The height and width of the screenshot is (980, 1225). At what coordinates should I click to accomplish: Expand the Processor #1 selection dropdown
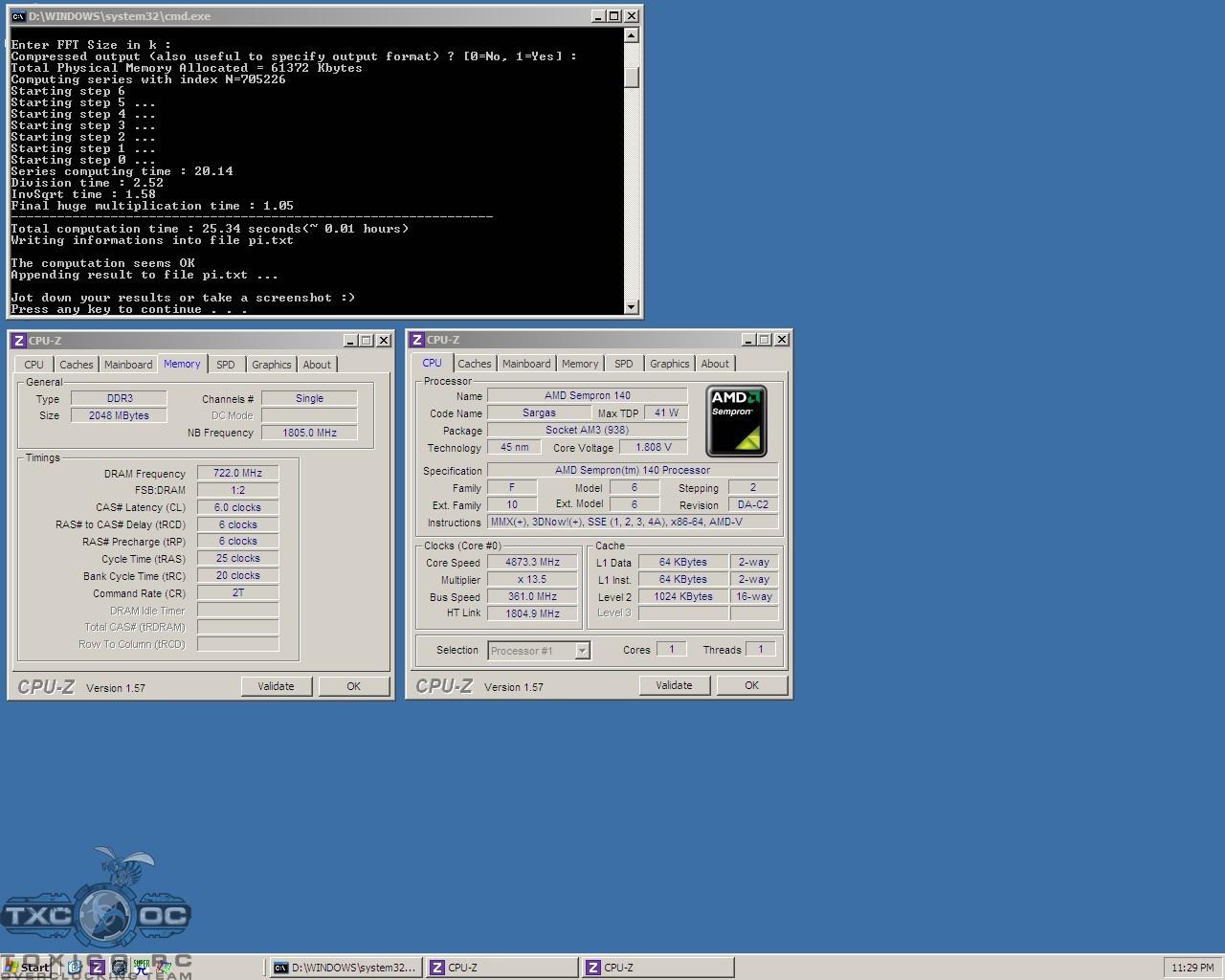coord(582,651)
